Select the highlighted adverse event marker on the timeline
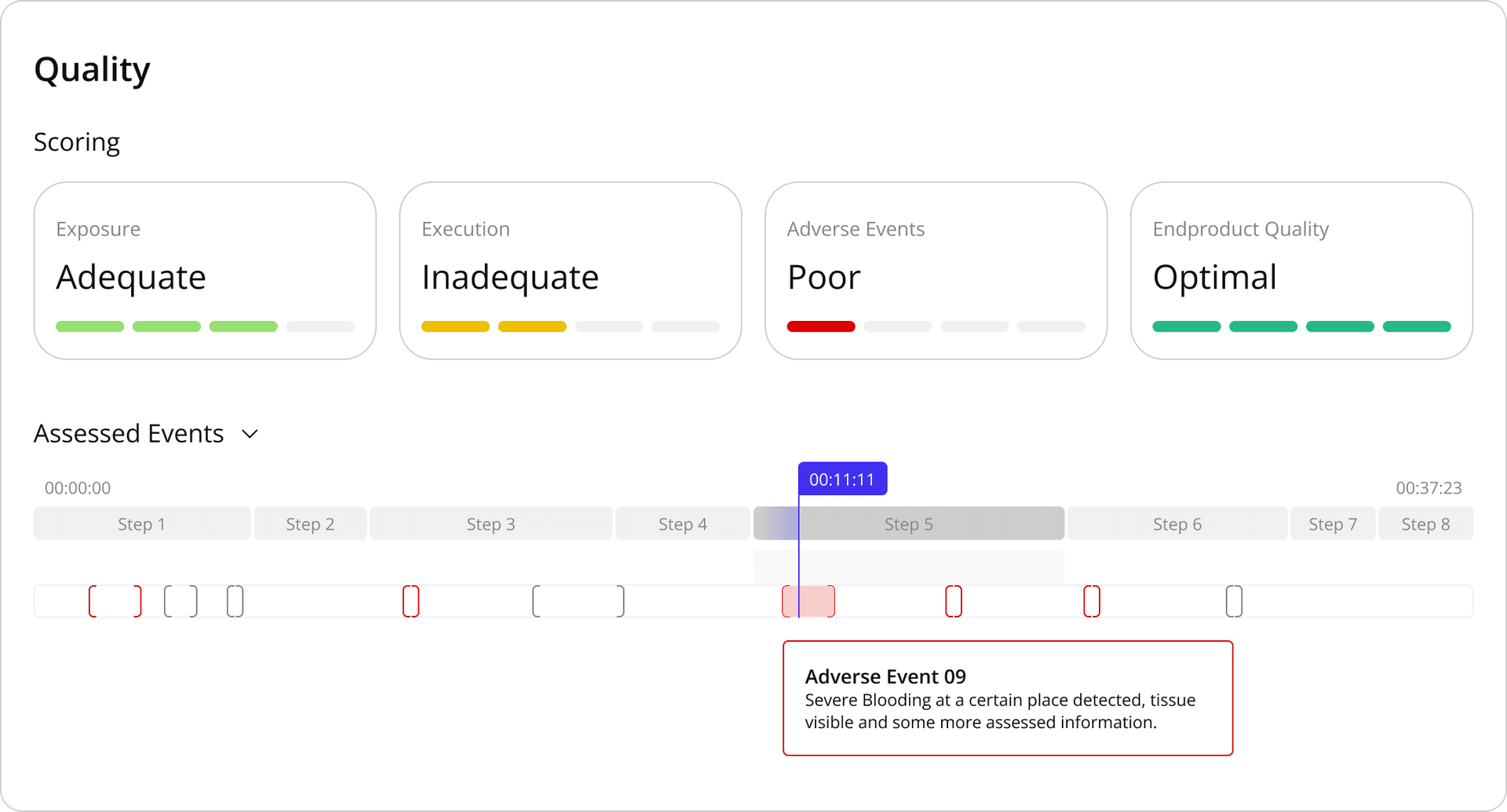The image size is (1507, 812). [x=808, y=600]
